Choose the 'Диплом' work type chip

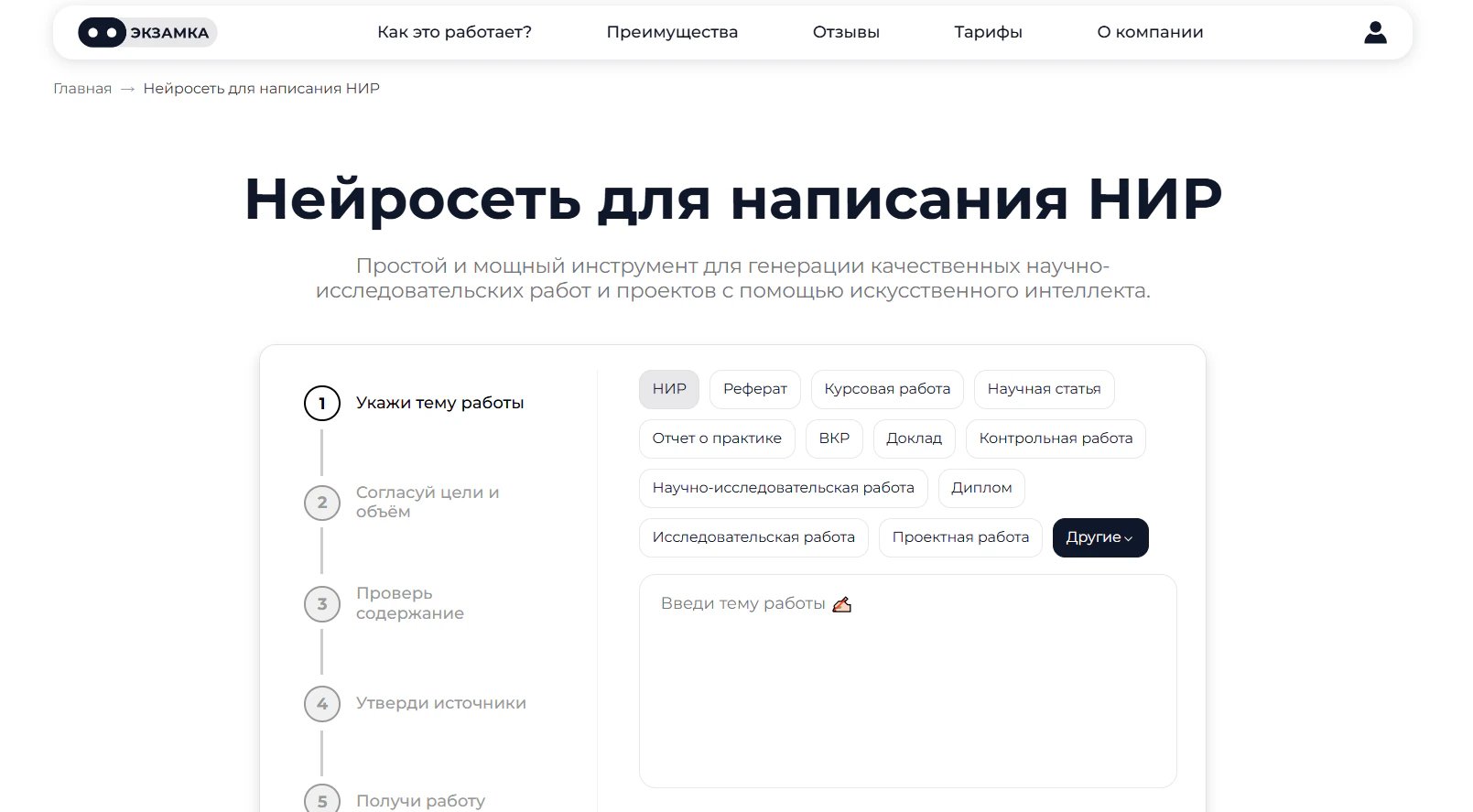(981, 488)
